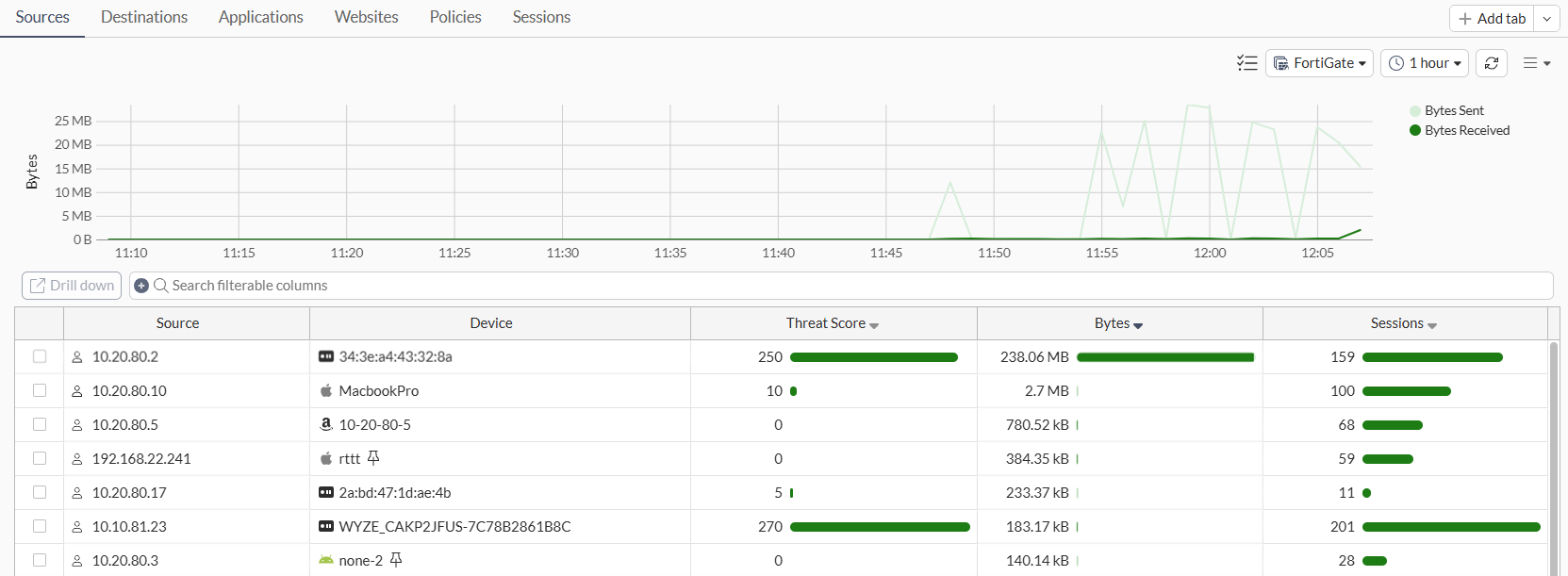Click Apple icon next to MacbookPro
1568x576 pixels.
[326, 390]
